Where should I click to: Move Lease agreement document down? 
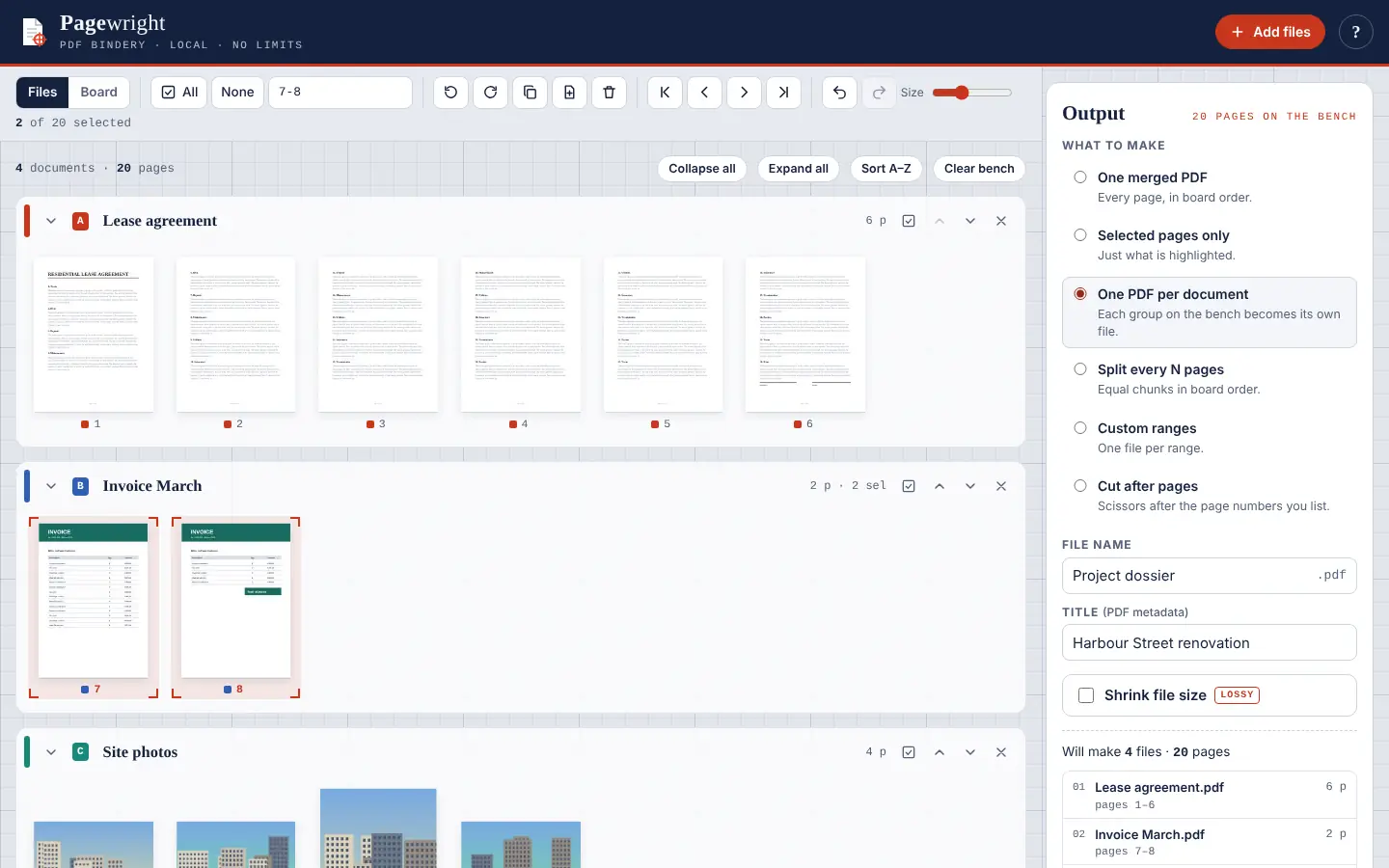coord(970,221)
